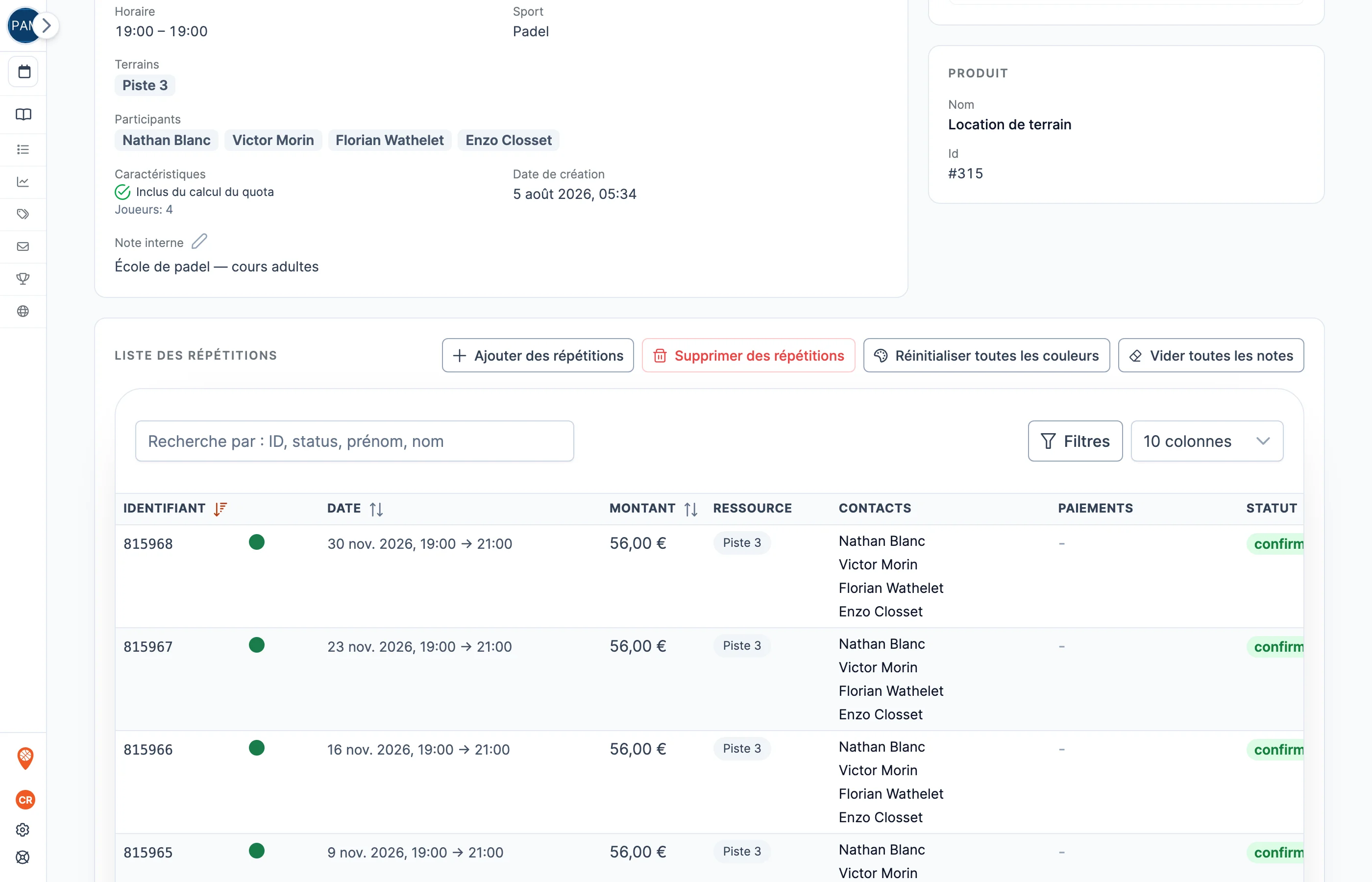The image size is (1372, 882).
Task: Click the date 16 nov. 2026 cell
Action: (x=418, y=750)
